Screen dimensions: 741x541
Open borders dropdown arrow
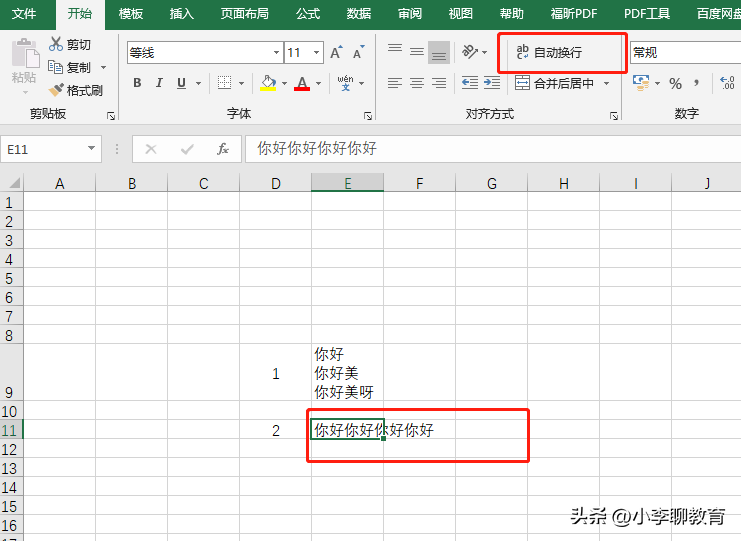pyautogui.click(x=241, y=84)
